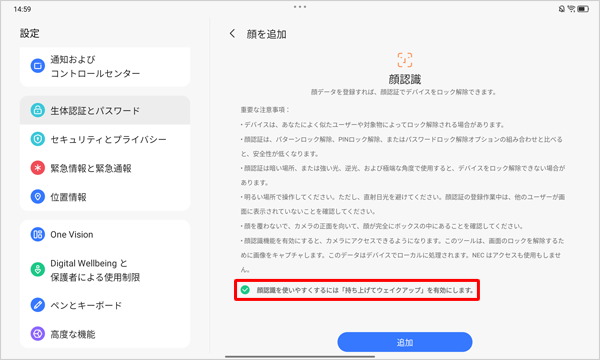
Task: Click the location information pin icon
Action: (38, 197)
